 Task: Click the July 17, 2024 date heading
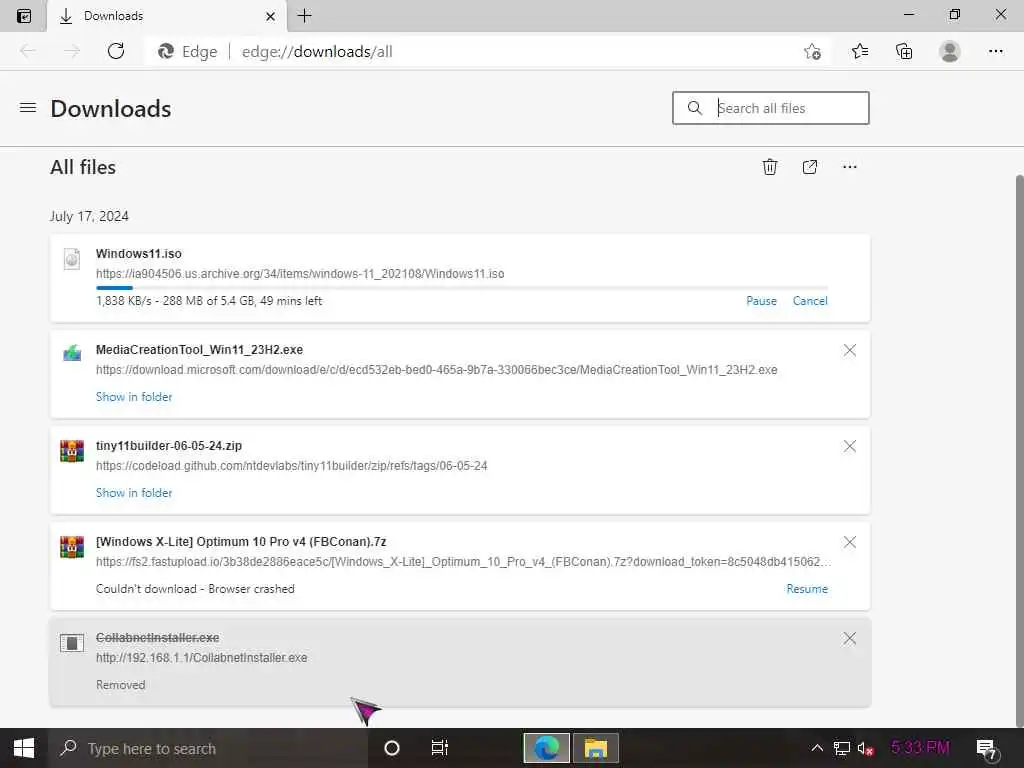coord(89,216)
